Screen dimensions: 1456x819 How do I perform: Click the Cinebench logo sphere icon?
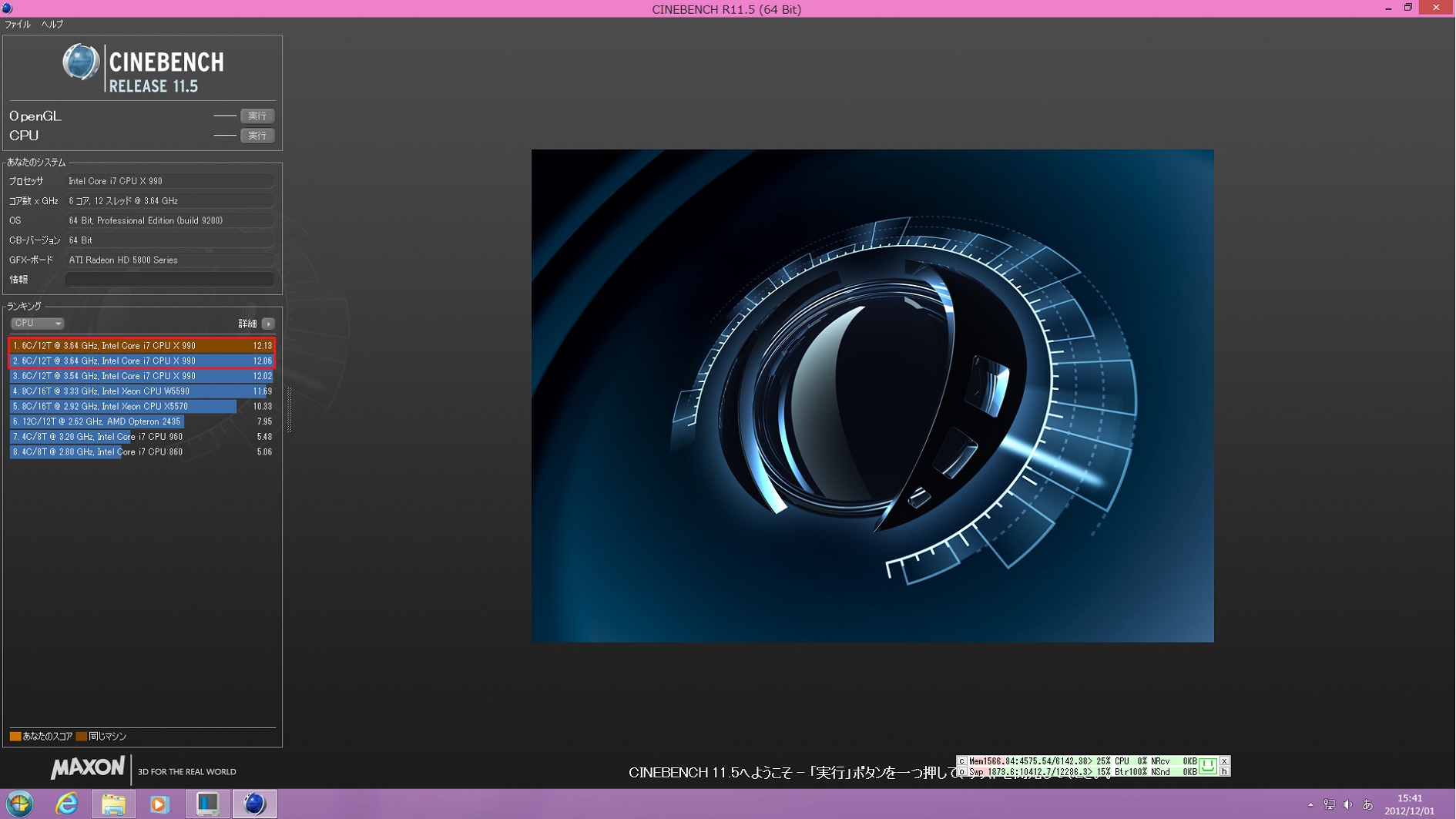coord(81,62)
